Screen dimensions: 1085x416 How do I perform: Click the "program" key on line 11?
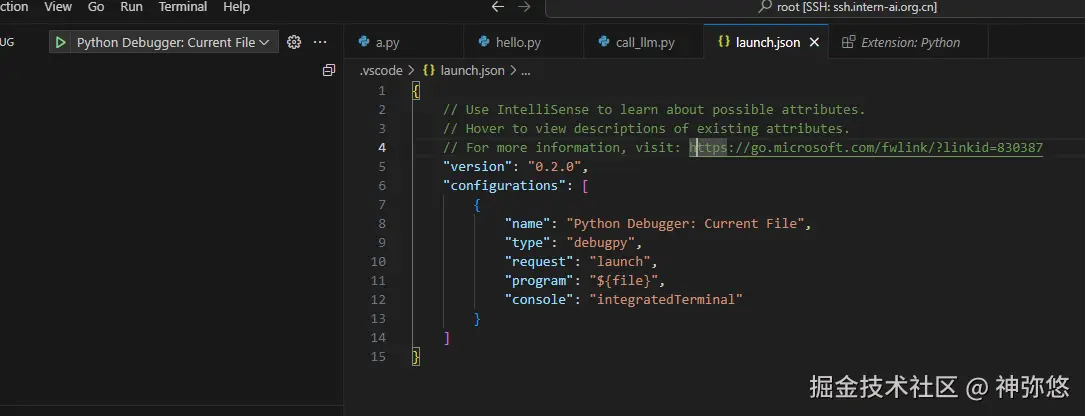[x=540, y=280]
